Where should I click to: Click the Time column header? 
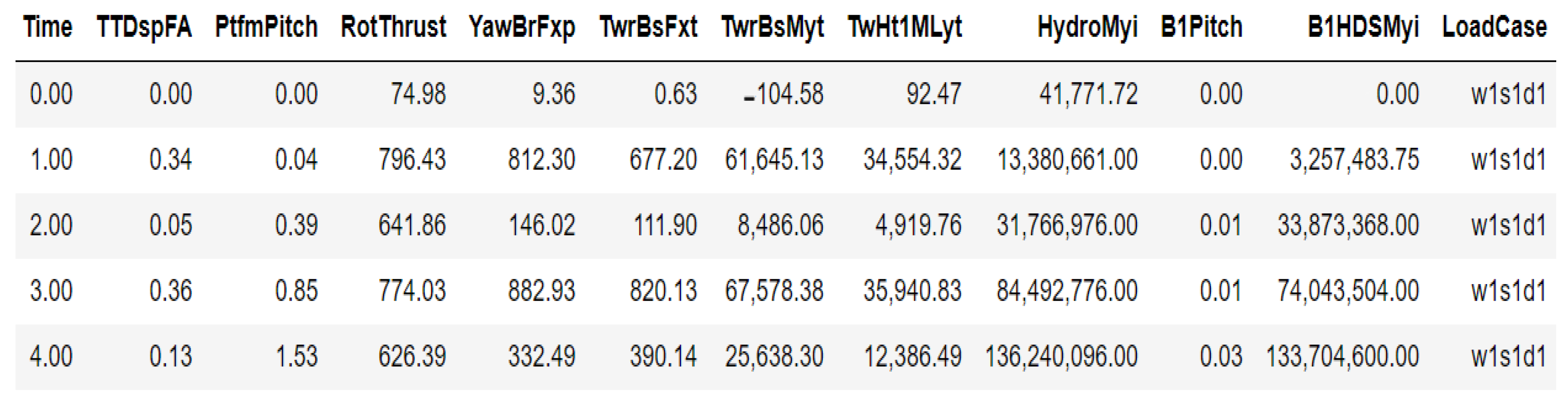point(48,27)
